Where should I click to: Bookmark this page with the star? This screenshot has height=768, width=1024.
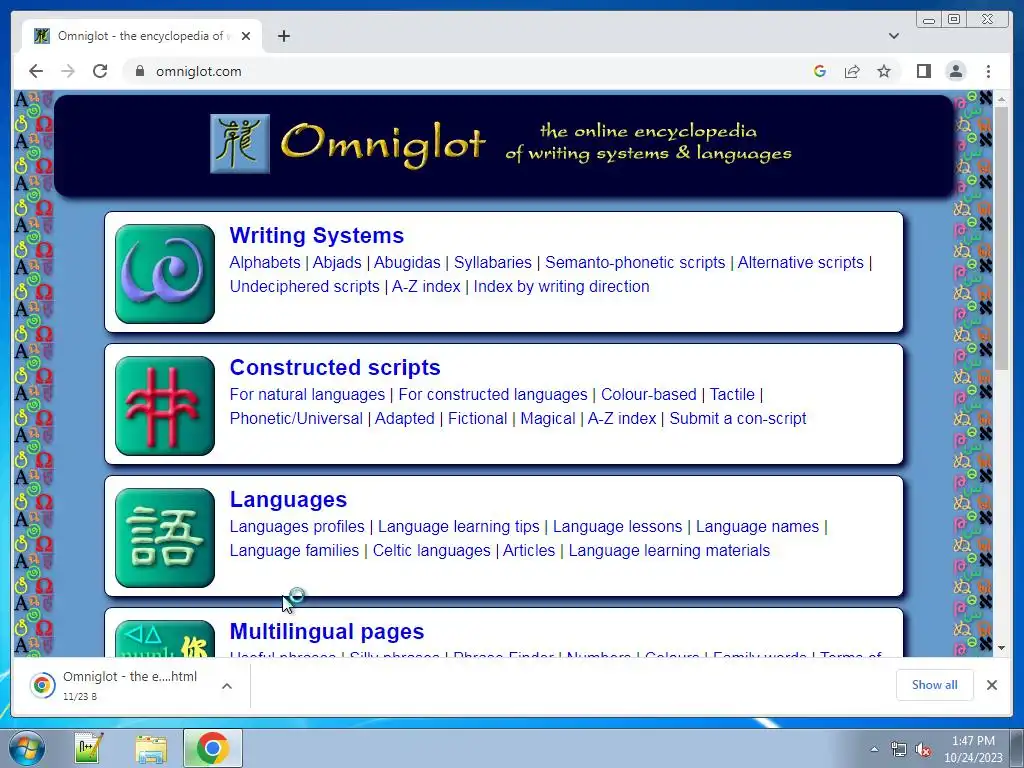(x=884, y=71)
